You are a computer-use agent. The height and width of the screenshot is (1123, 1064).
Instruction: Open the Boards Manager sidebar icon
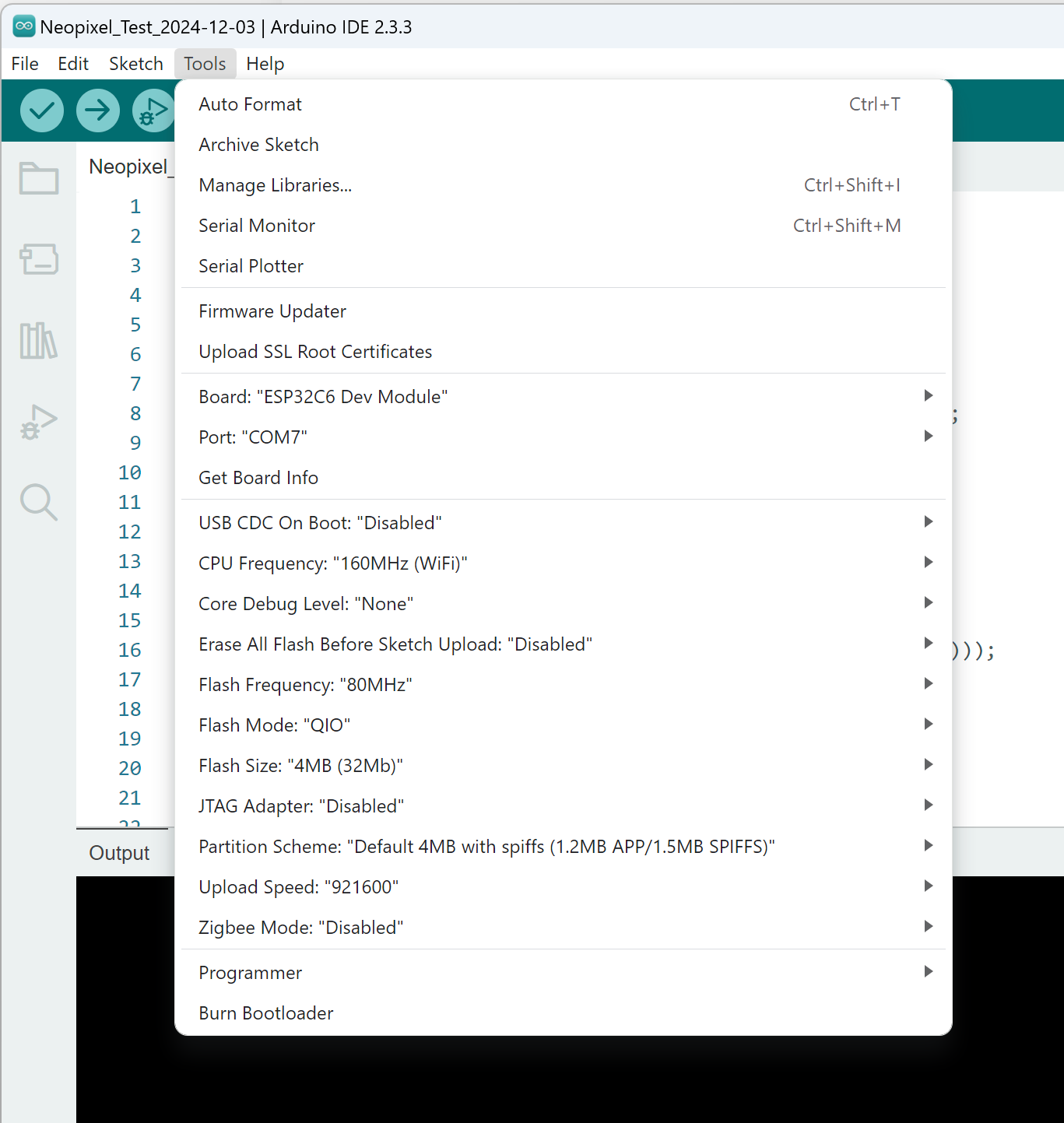(39, 259)
